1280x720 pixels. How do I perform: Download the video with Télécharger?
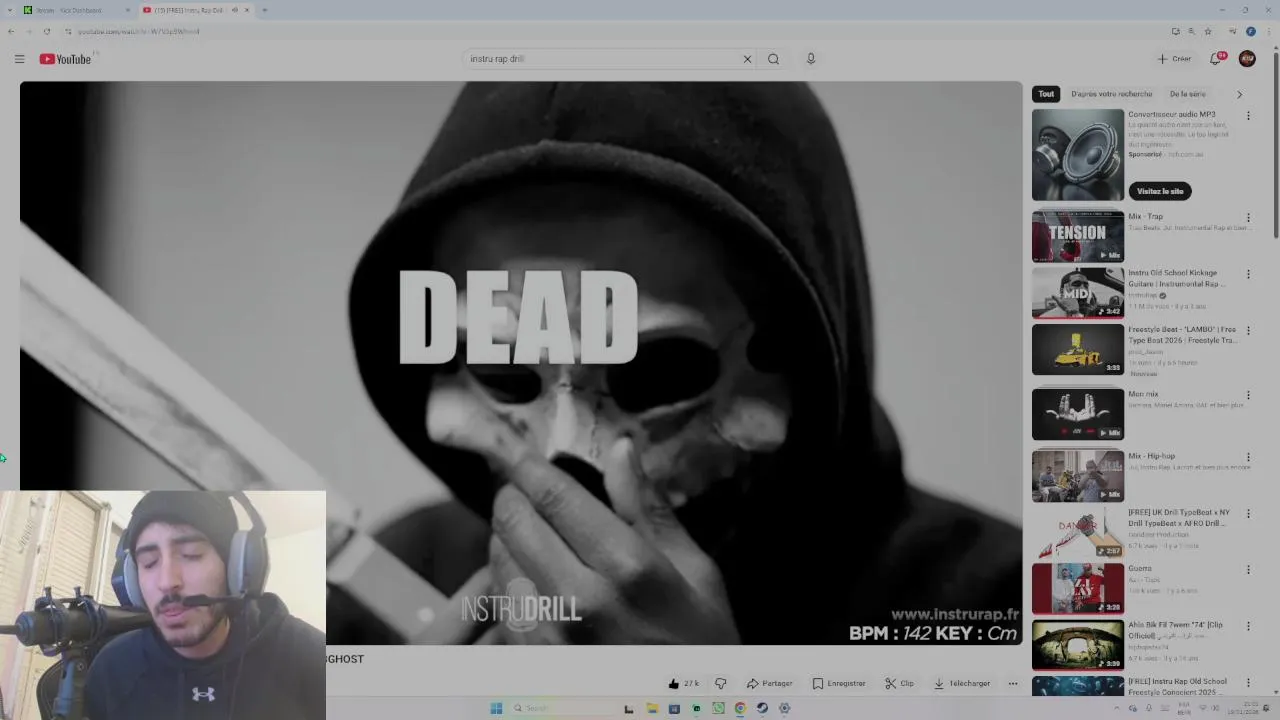(961, 684)
